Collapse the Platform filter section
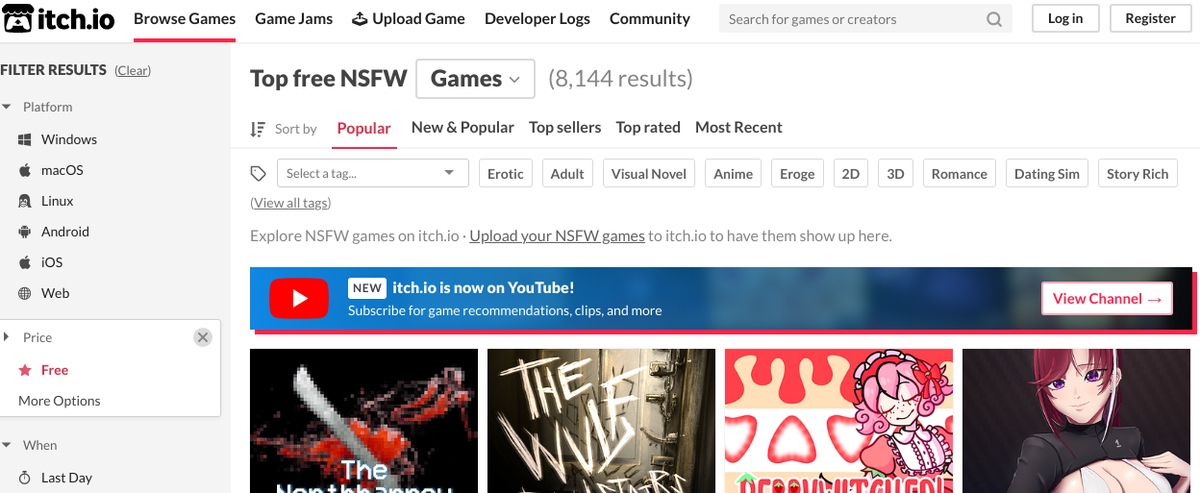 6,107
